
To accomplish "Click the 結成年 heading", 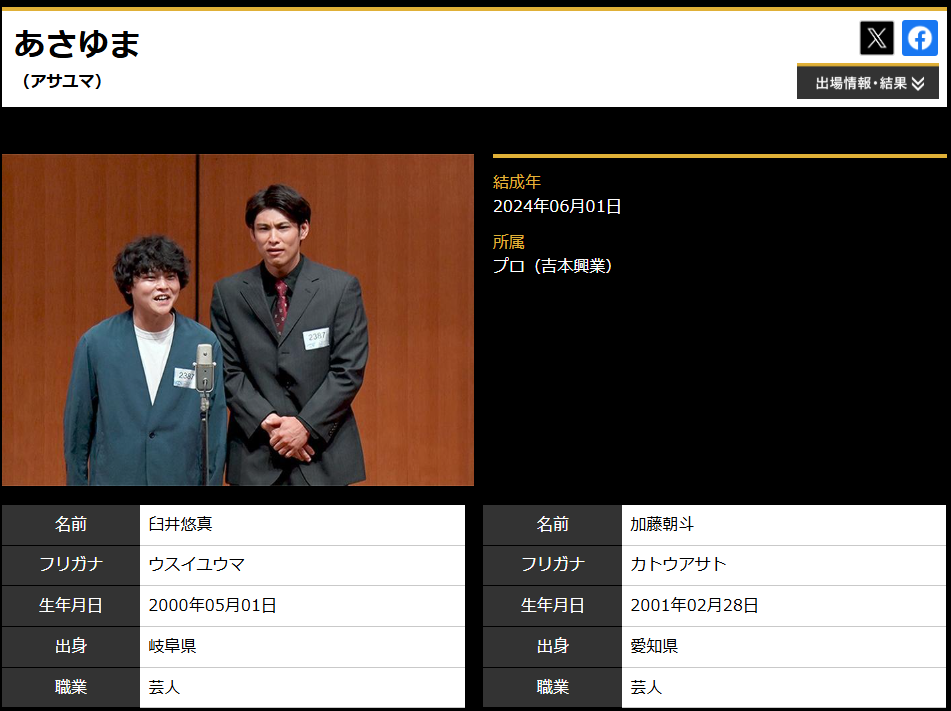I will coord(517,182).
